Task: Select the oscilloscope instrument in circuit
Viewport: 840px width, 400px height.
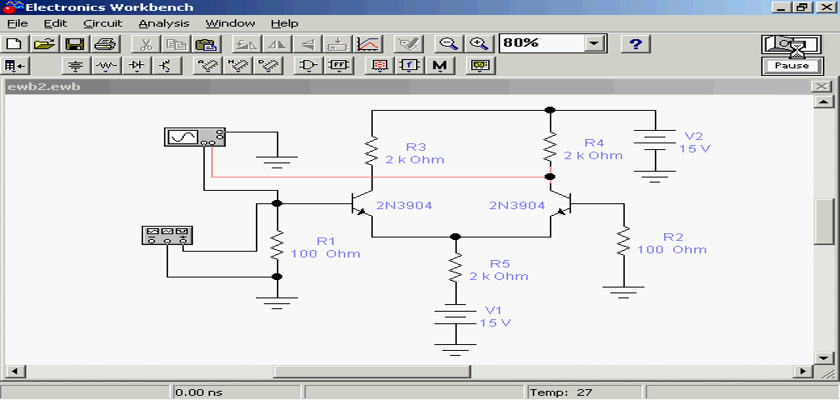Action: point(194,137)
